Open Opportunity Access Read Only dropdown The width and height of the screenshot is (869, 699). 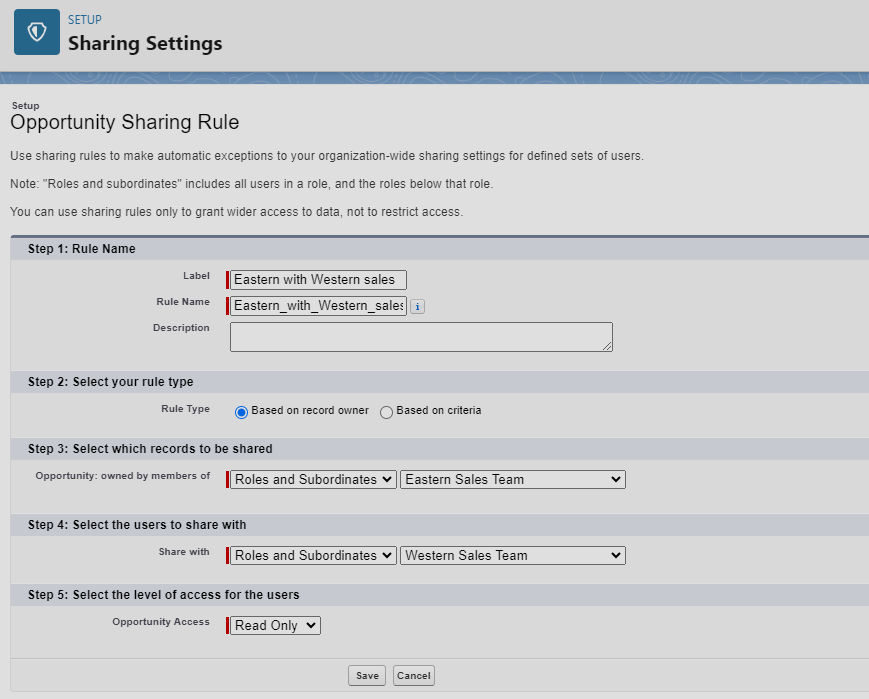(275, 625)
